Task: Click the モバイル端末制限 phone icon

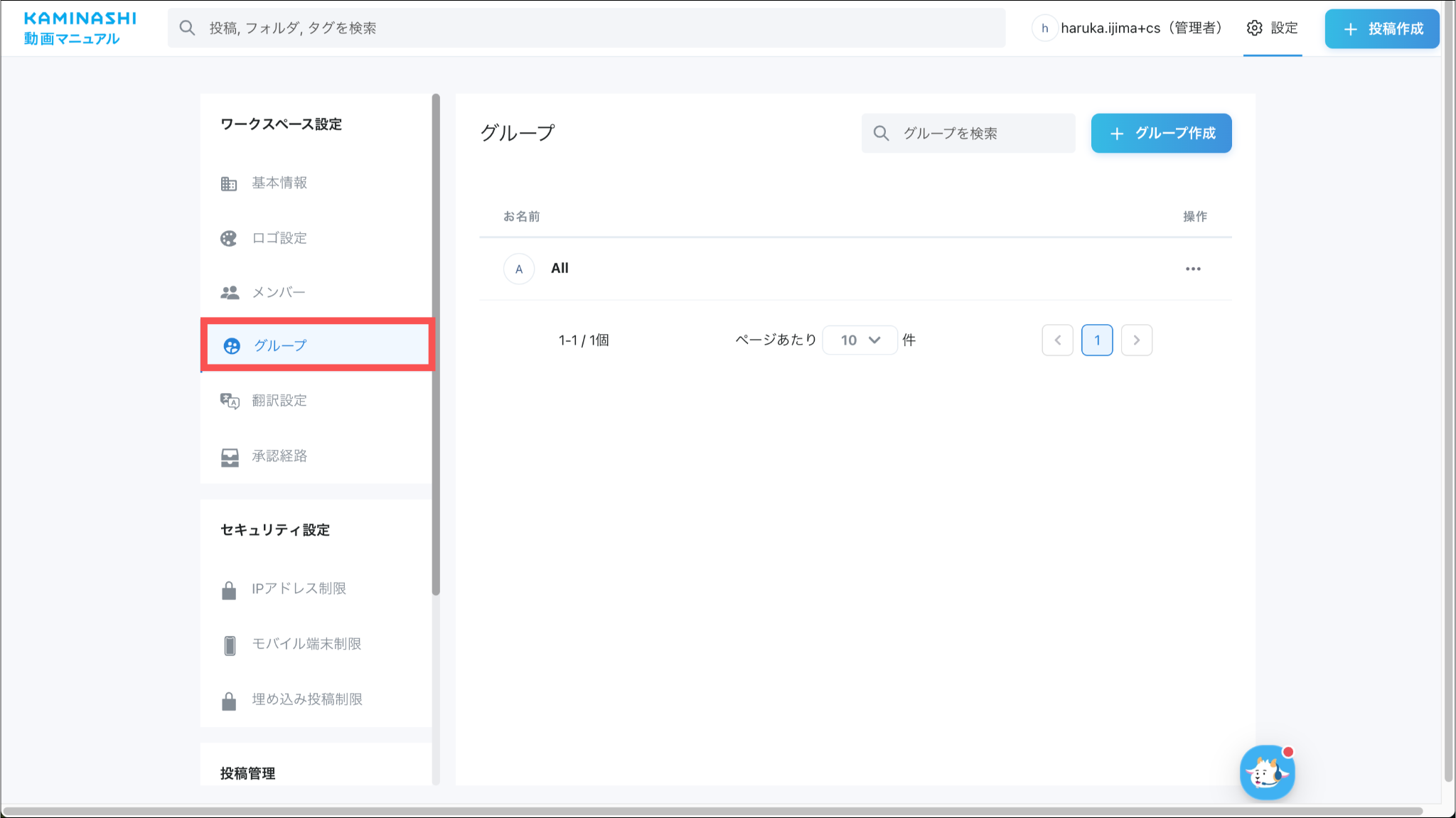Action: [230, 645]
